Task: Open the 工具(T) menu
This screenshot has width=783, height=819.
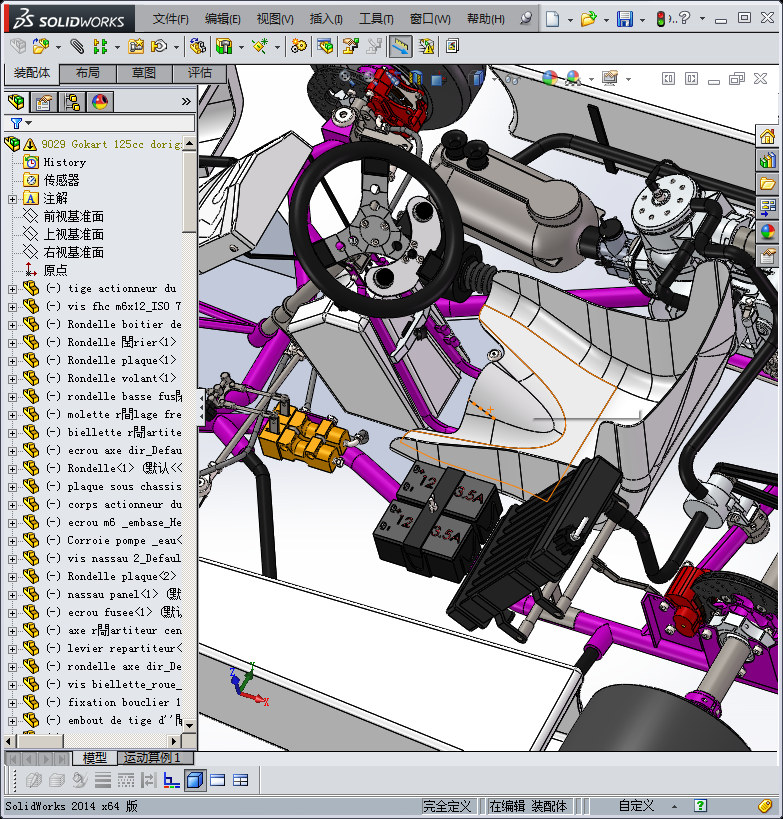Action: click(x=376, y=19)
